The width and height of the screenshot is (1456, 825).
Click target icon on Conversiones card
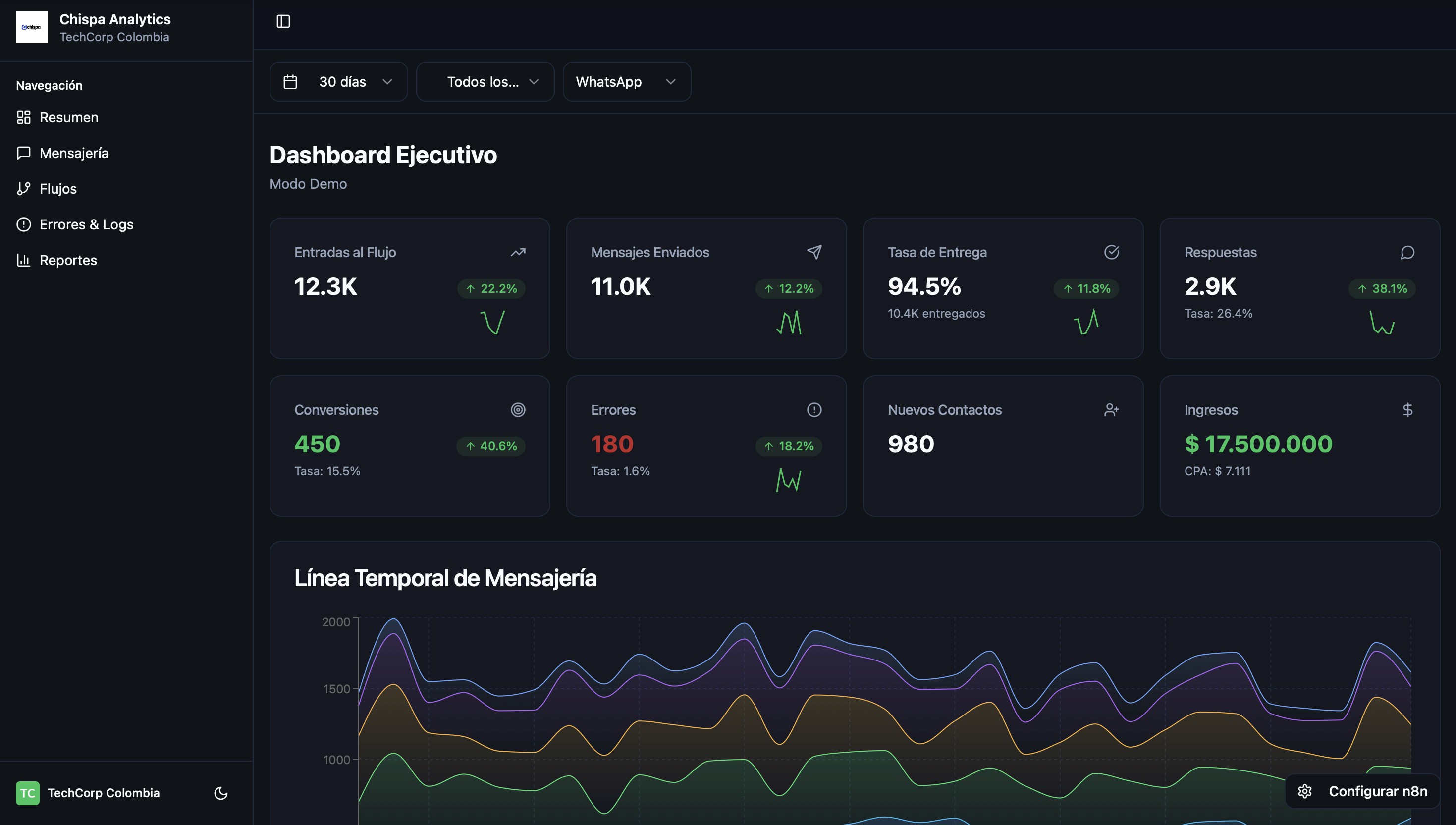(x=518, y=410)
